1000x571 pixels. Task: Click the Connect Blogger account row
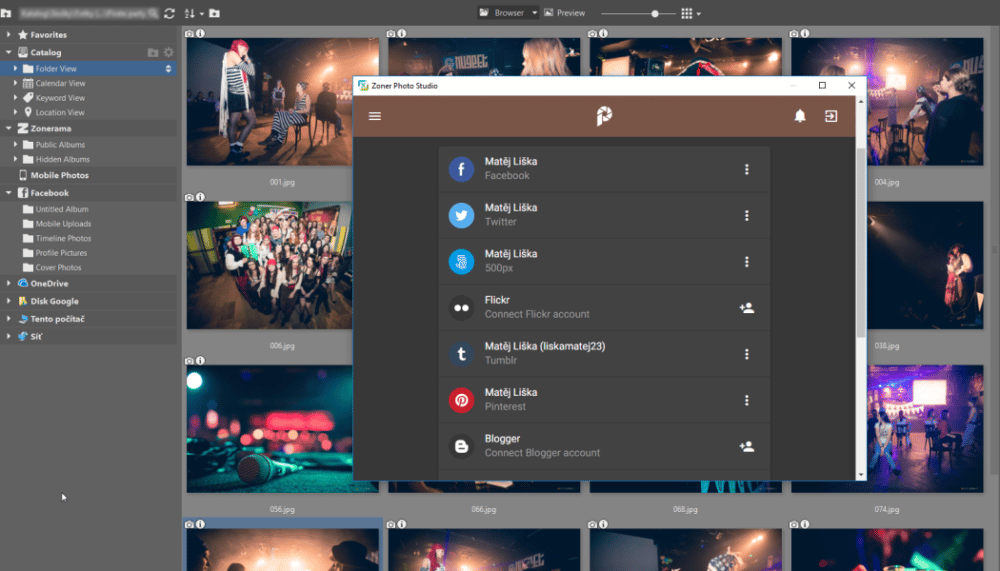tap(604, 447)
